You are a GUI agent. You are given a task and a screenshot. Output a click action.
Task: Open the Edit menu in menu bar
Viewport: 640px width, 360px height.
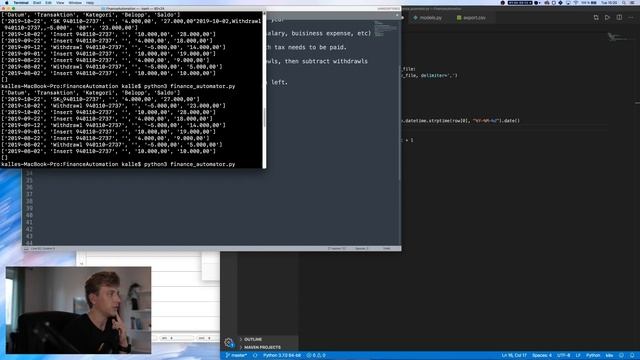tap(49, 2)
